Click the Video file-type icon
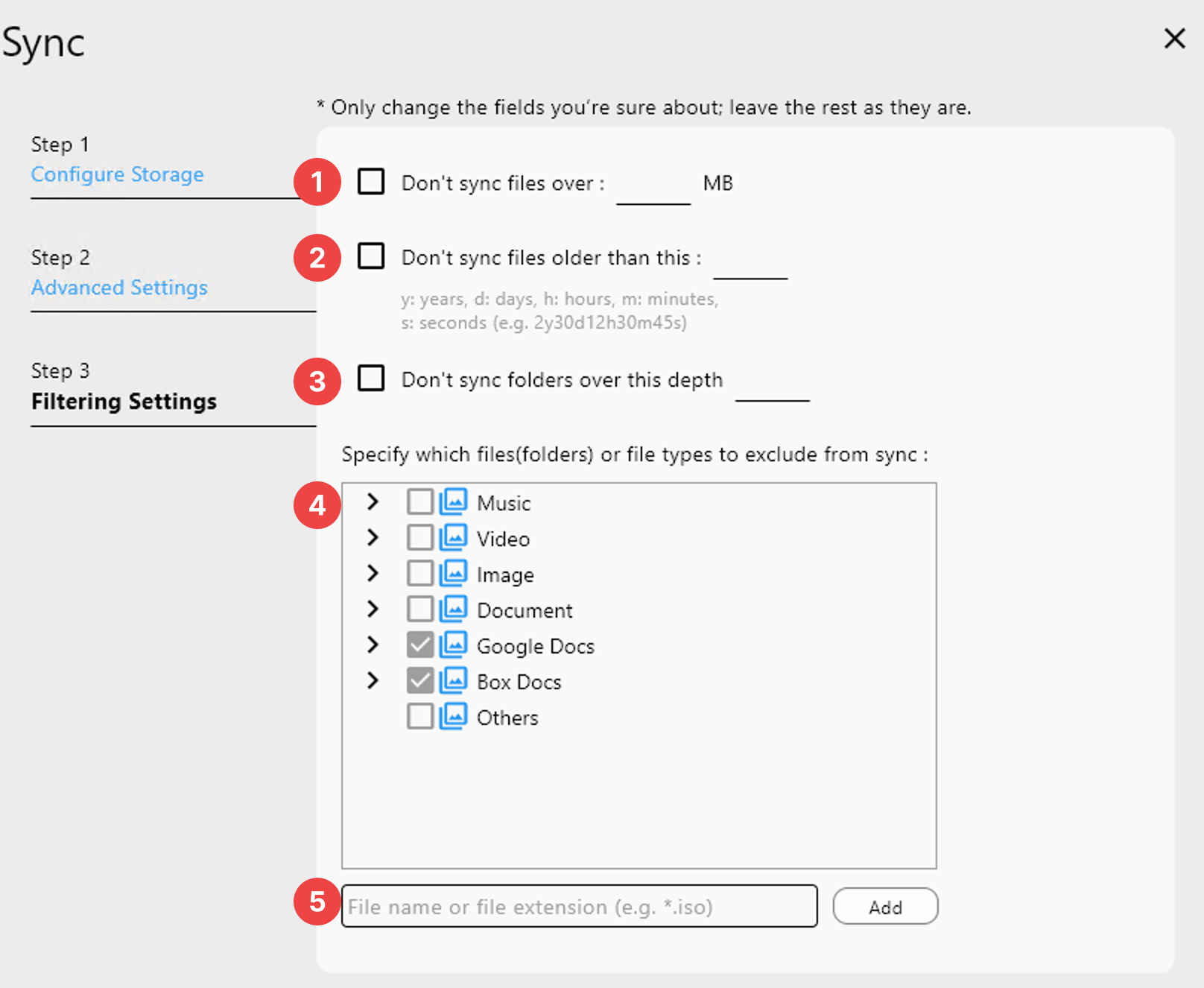1204x988 pixels. 454,537
